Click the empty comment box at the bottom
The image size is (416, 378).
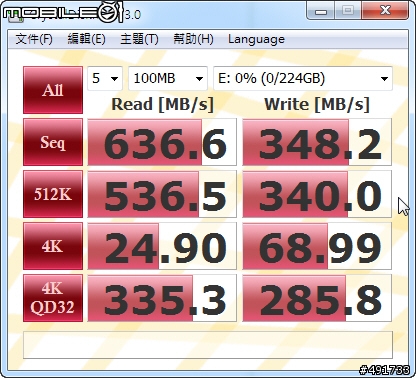click(208, 345)
